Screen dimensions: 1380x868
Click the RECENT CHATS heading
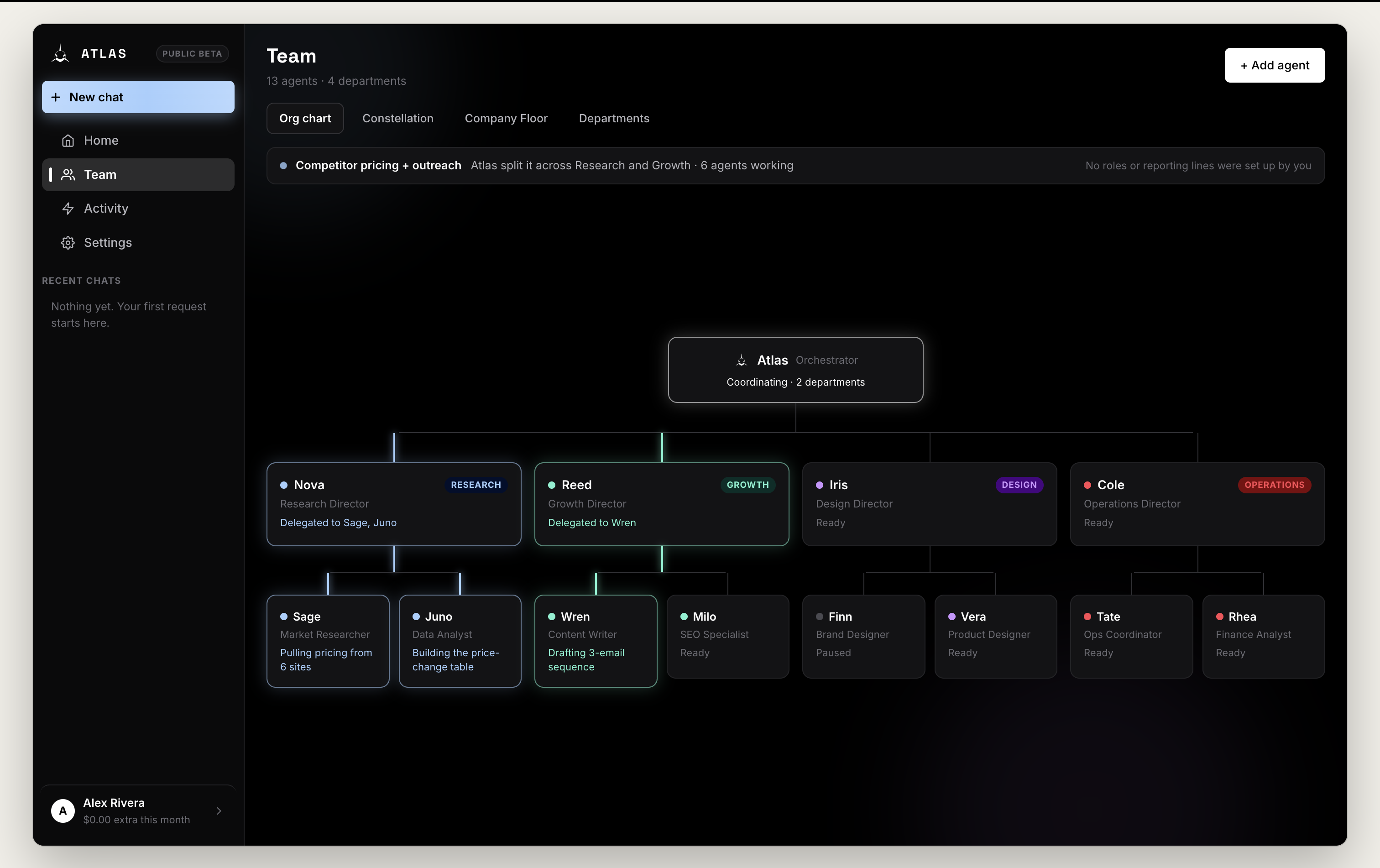coord(81,281)
